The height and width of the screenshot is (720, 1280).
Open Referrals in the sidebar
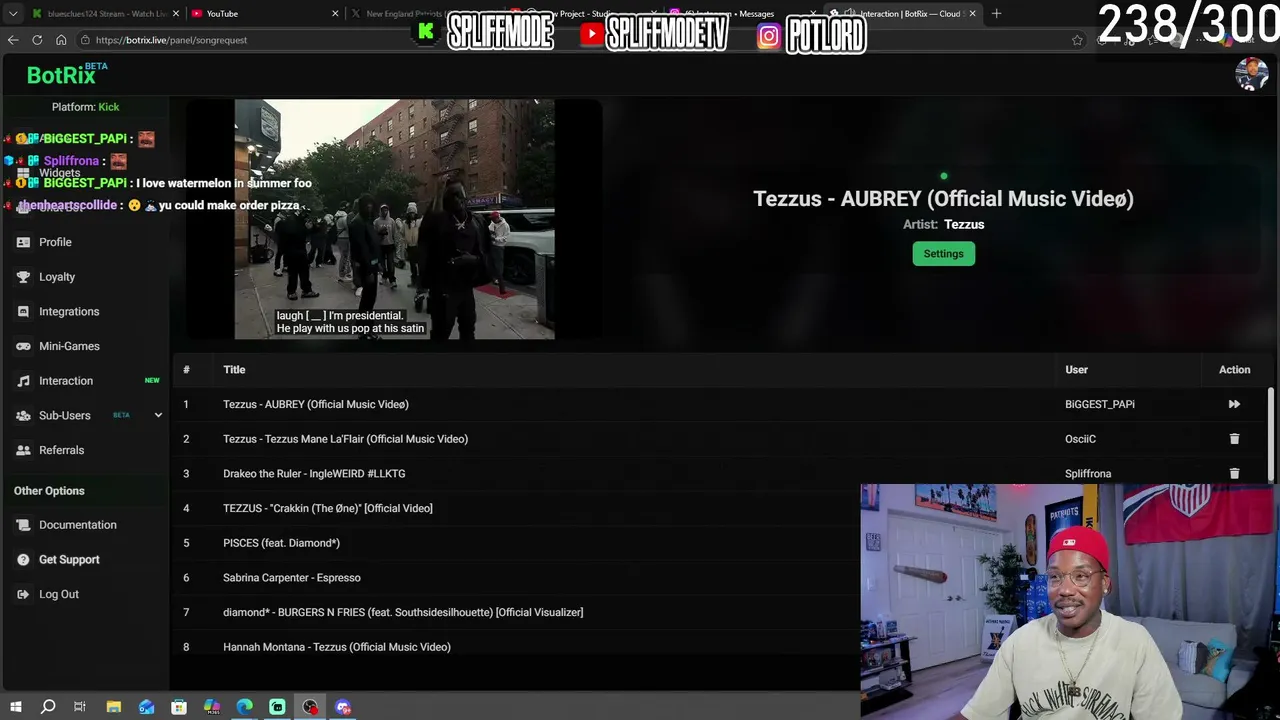tap(61, 450)
